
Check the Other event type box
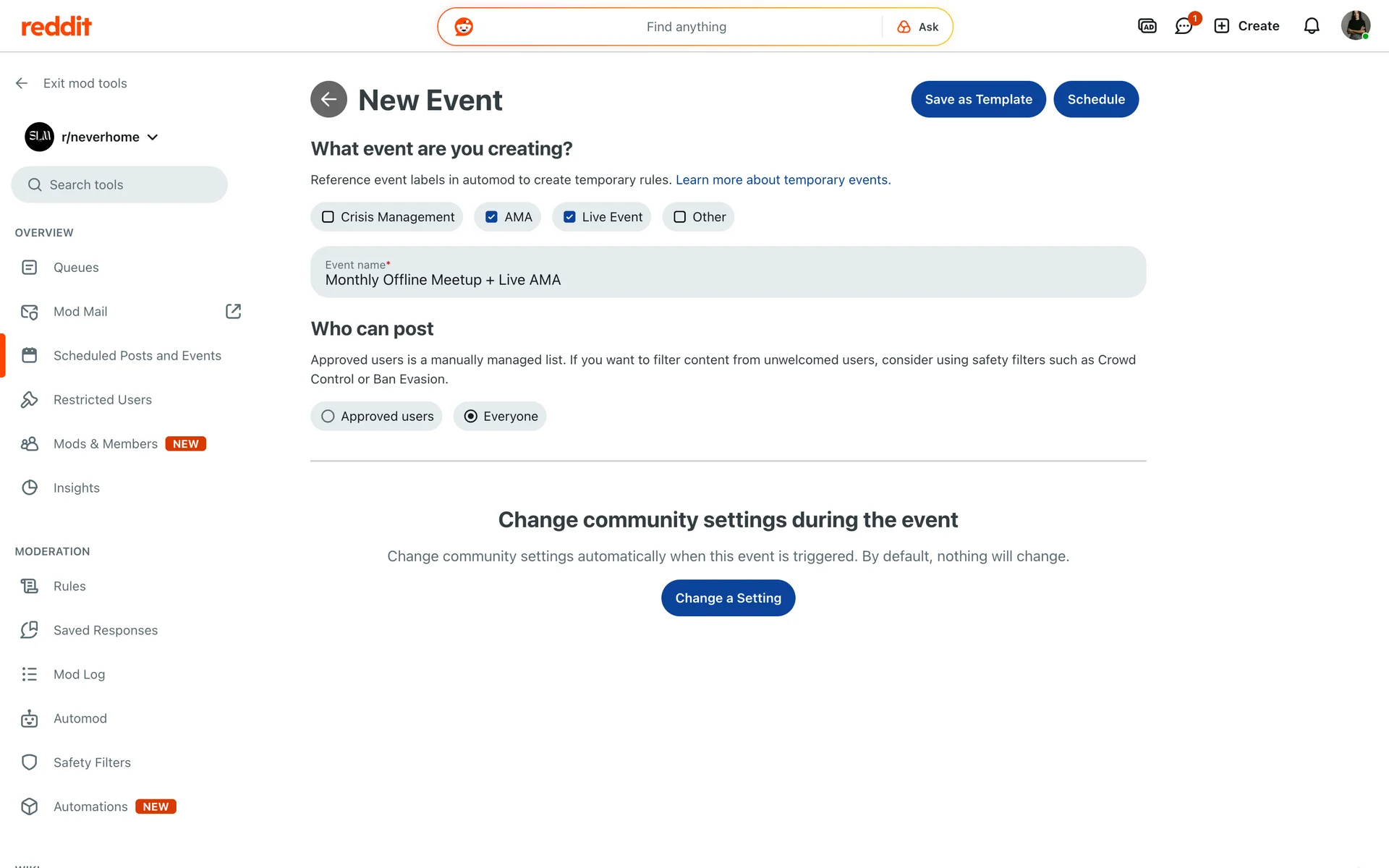tap(679, 217)
